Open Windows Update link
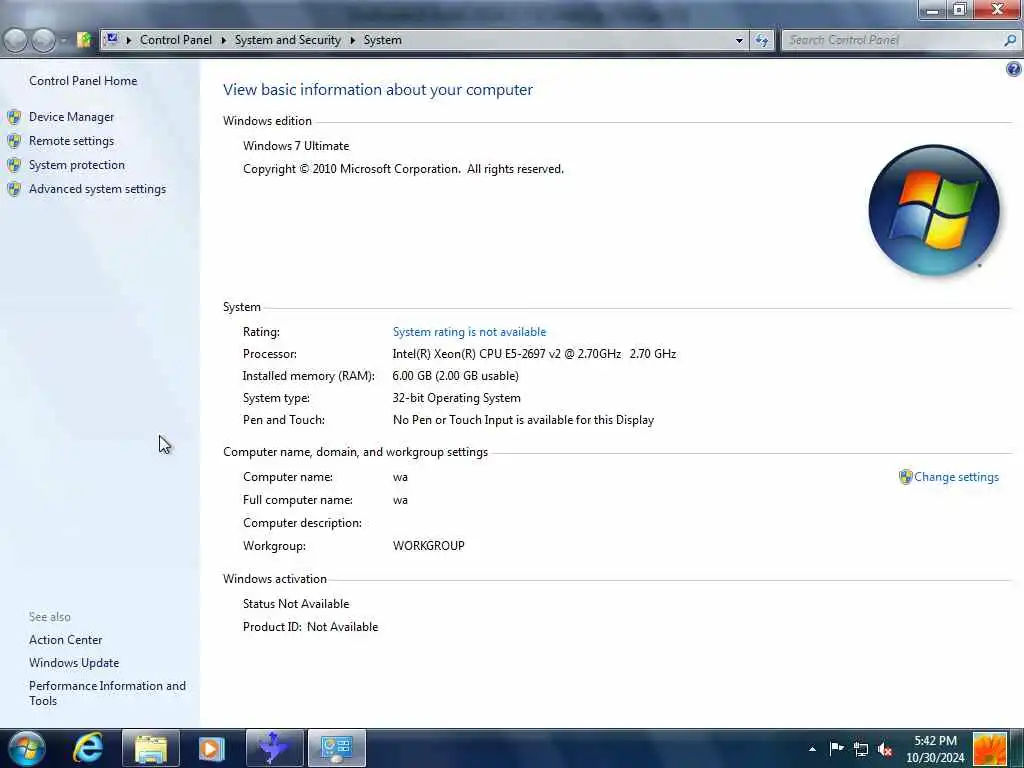 74,663
